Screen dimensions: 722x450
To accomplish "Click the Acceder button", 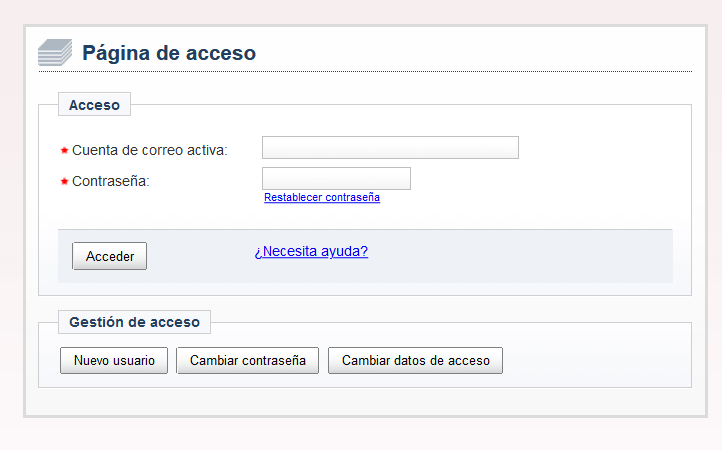I will [x=110, y=256].
